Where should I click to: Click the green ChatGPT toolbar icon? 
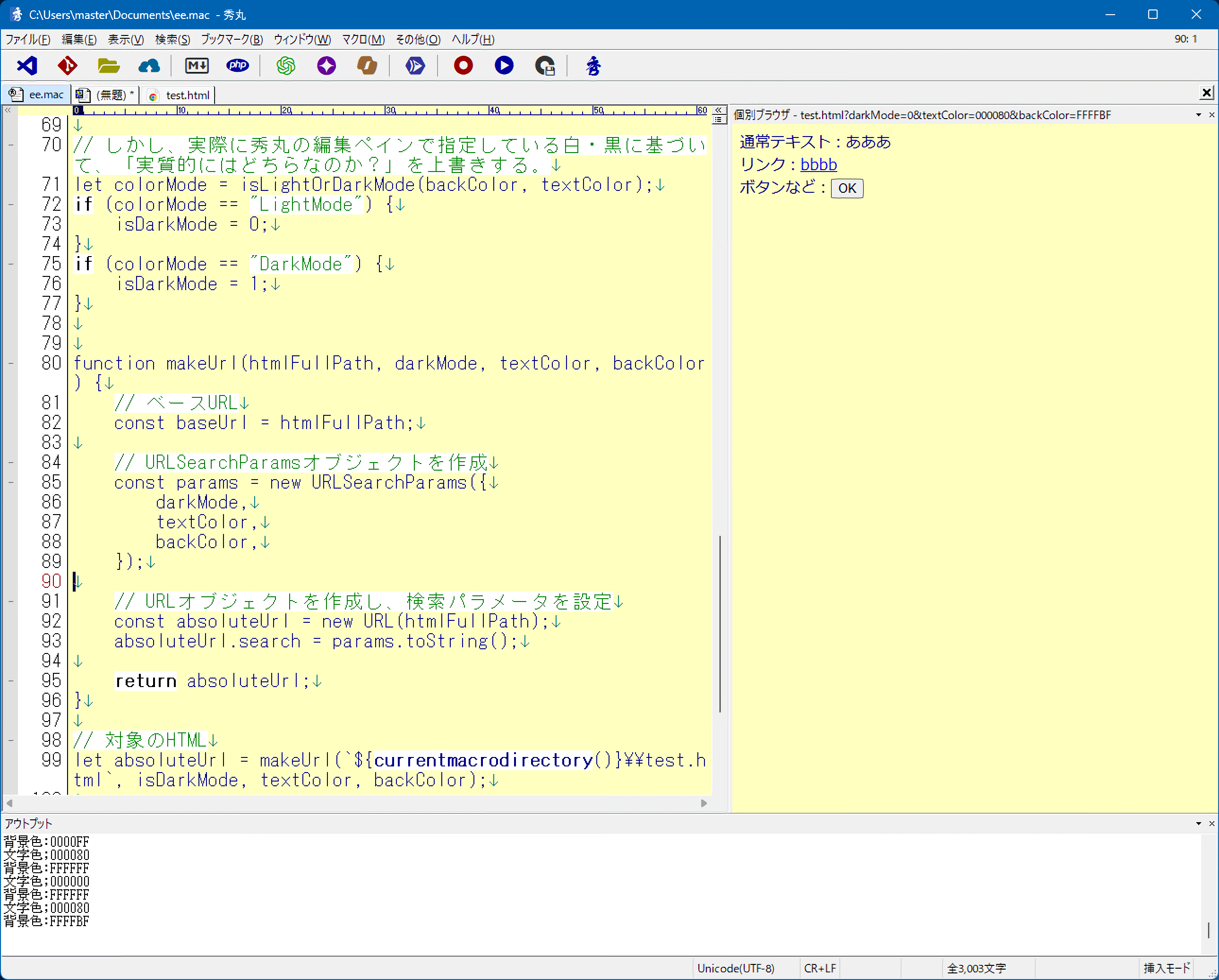[285, 66]
